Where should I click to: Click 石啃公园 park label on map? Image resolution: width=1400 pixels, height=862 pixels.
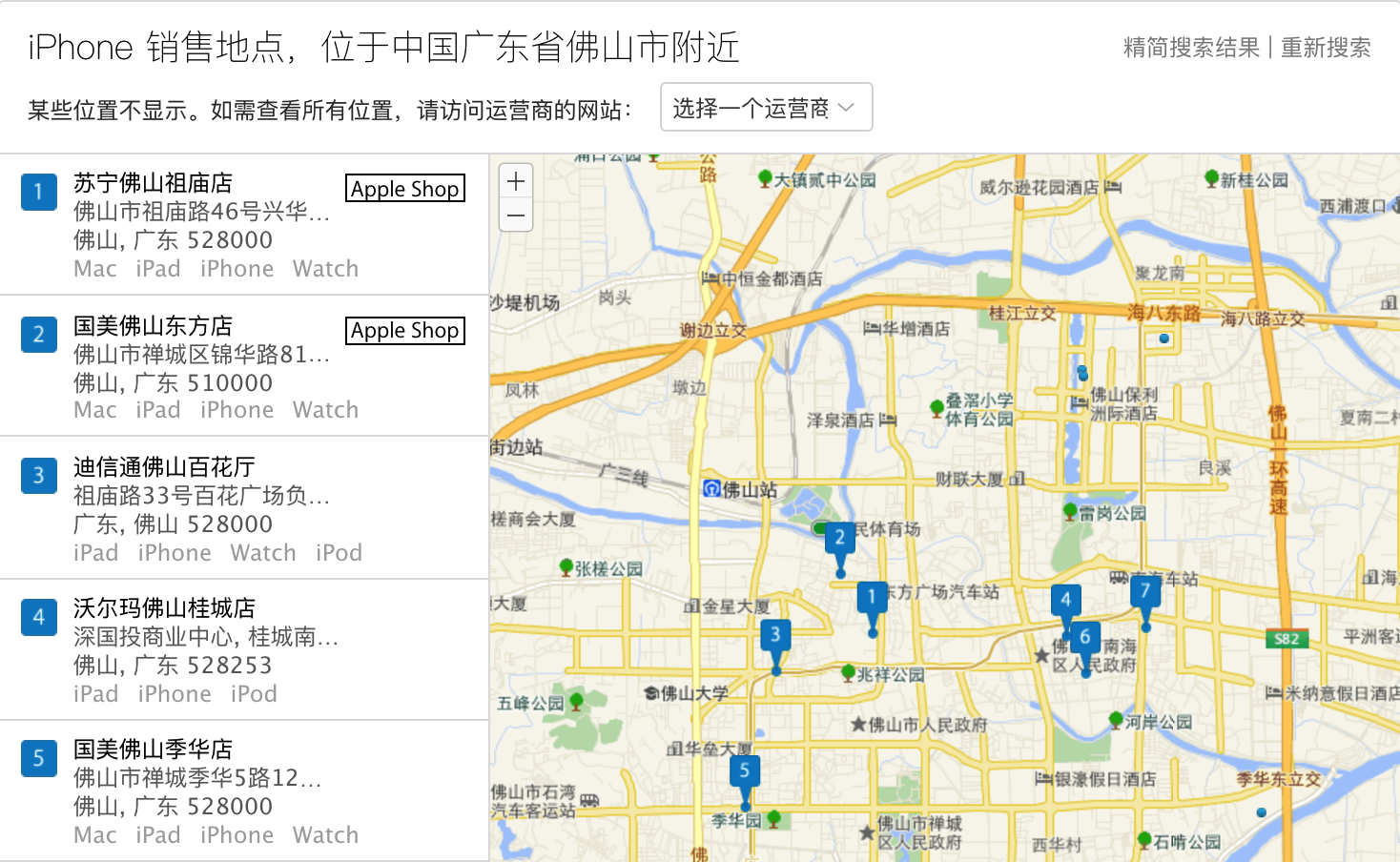pyautogui.click(x=1187, y=842)
